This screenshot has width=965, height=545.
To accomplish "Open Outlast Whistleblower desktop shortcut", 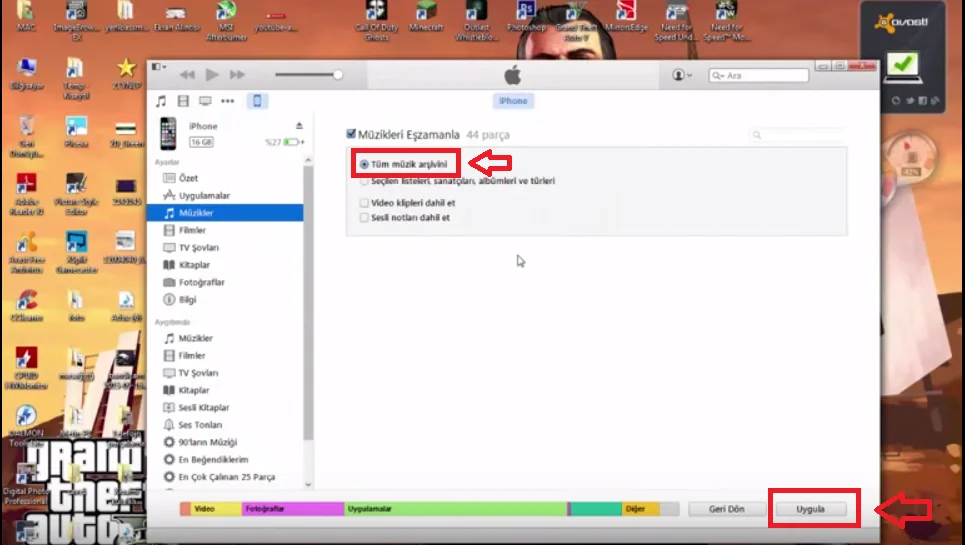I will click(x=476, y=20).
